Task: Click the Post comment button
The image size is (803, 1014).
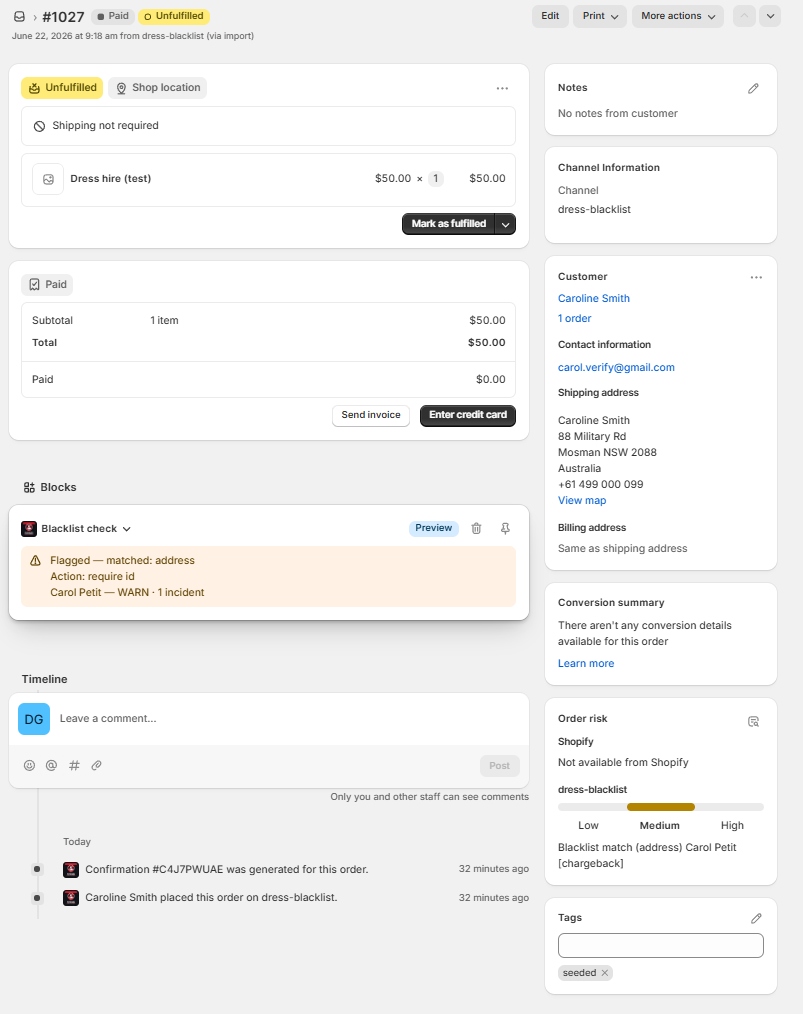Action: click(499, 766)
